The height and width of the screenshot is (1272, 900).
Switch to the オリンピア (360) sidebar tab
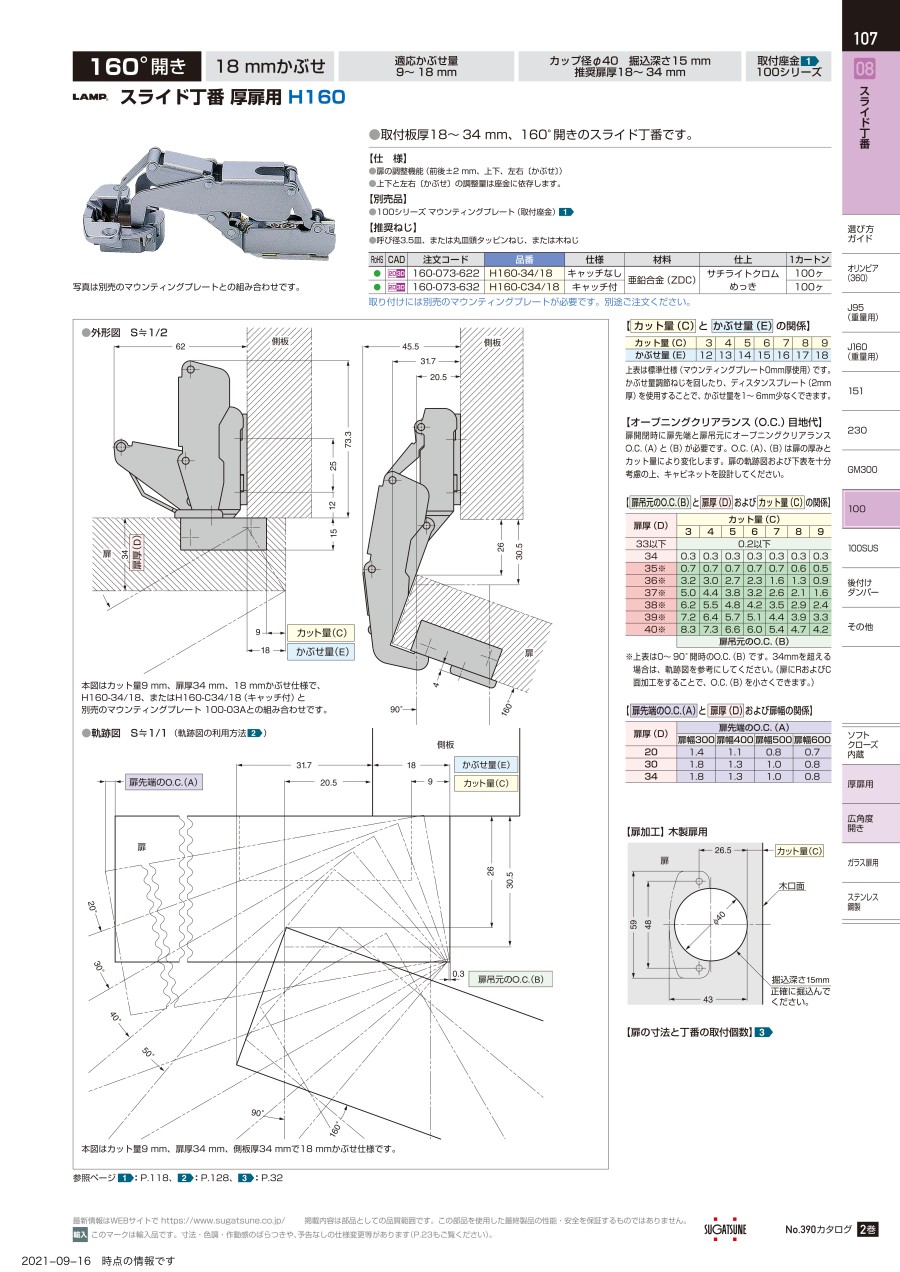(863, 273)
